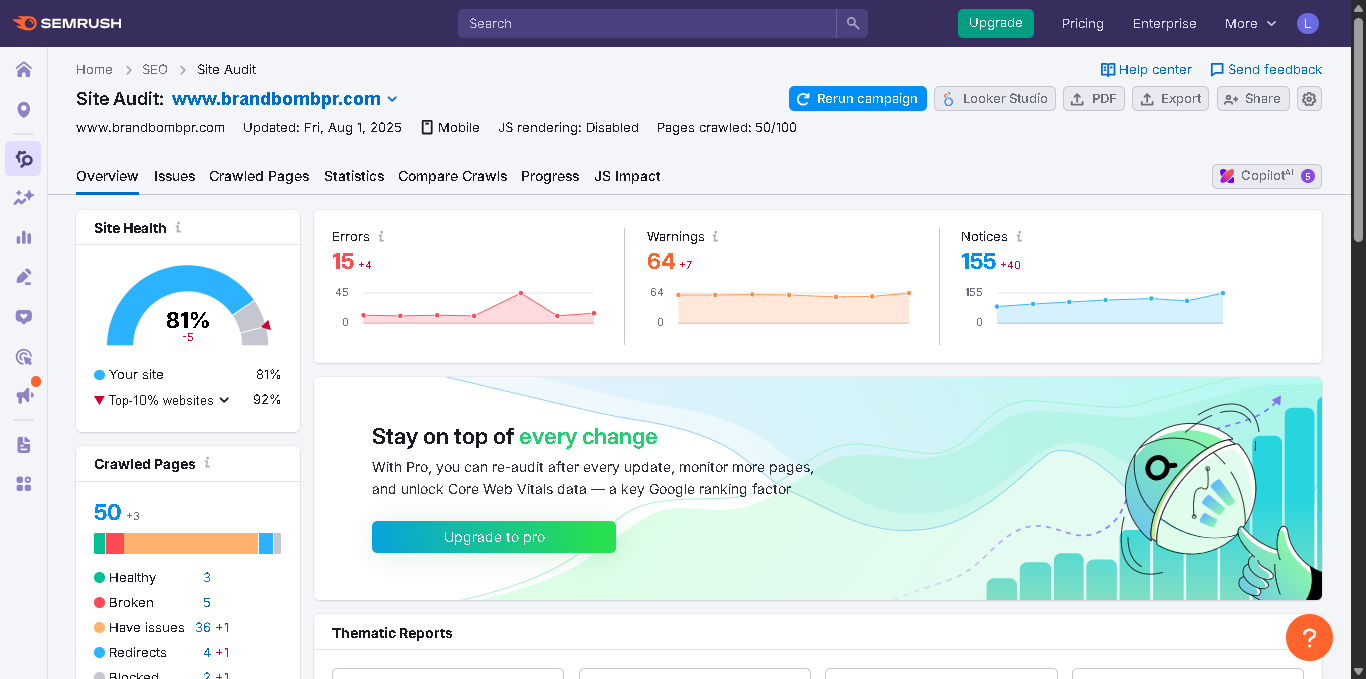The image size is (1366, 679).
Task: Go to Home breadcrumb
Action: click(x=94, y=69)
